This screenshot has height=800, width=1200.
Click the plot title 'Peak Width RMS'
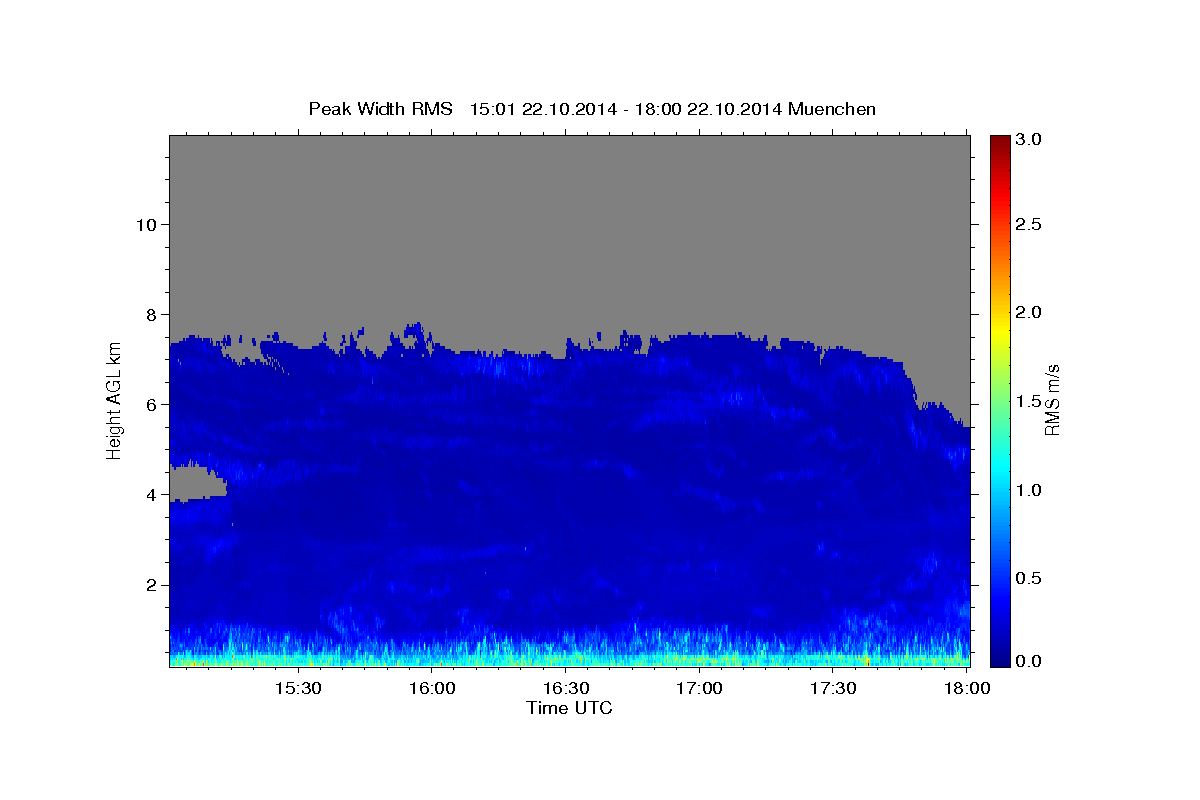coord(380,109)
